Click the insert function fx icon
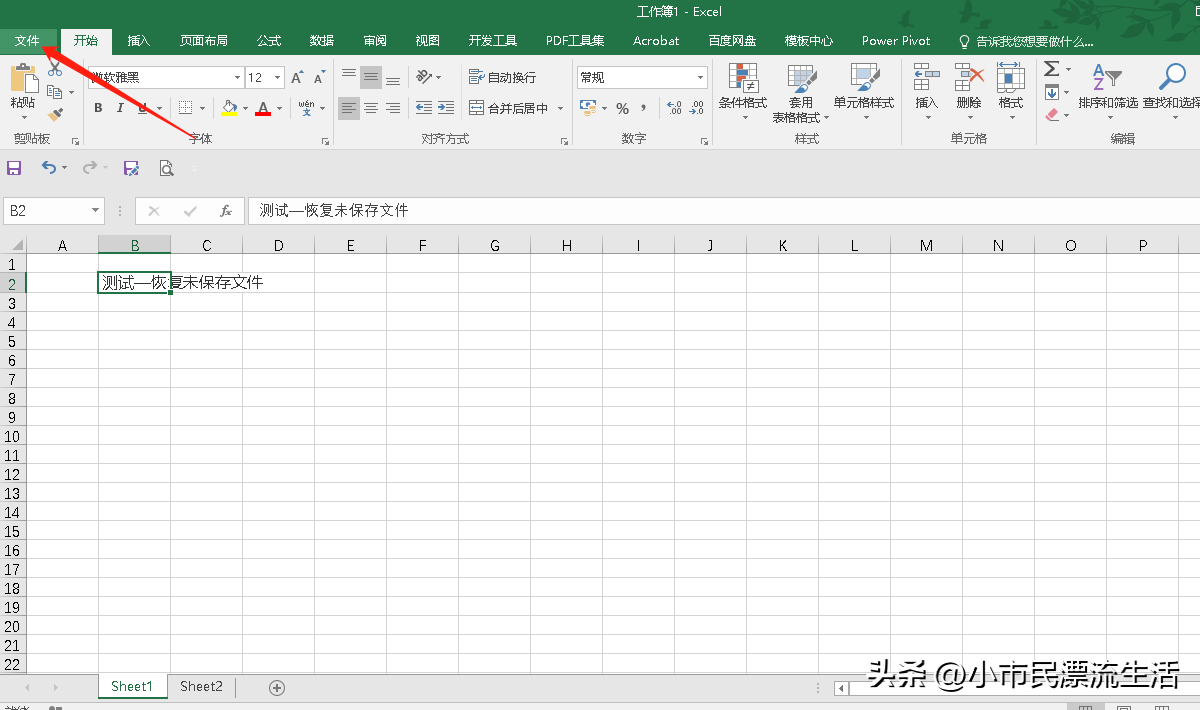The height and width of the screenshot is (710, 1200). 226,211
